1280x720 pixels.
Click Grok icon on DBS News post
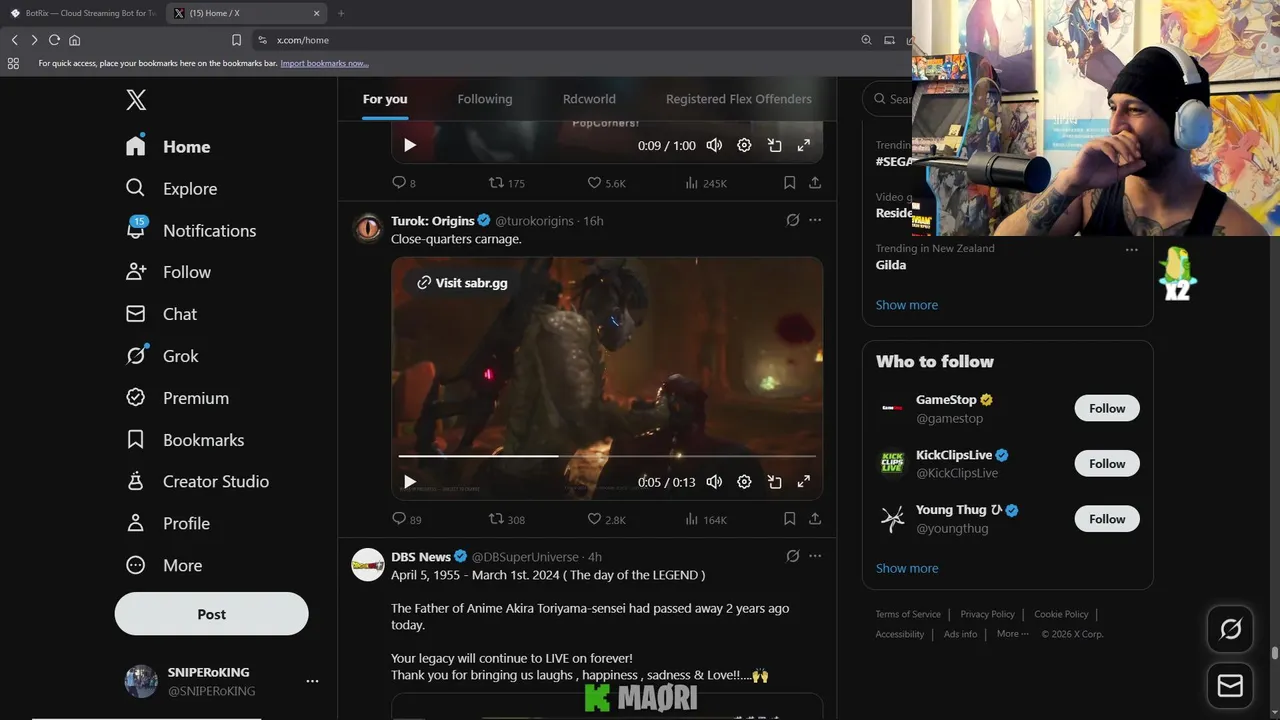coord(793,556)
